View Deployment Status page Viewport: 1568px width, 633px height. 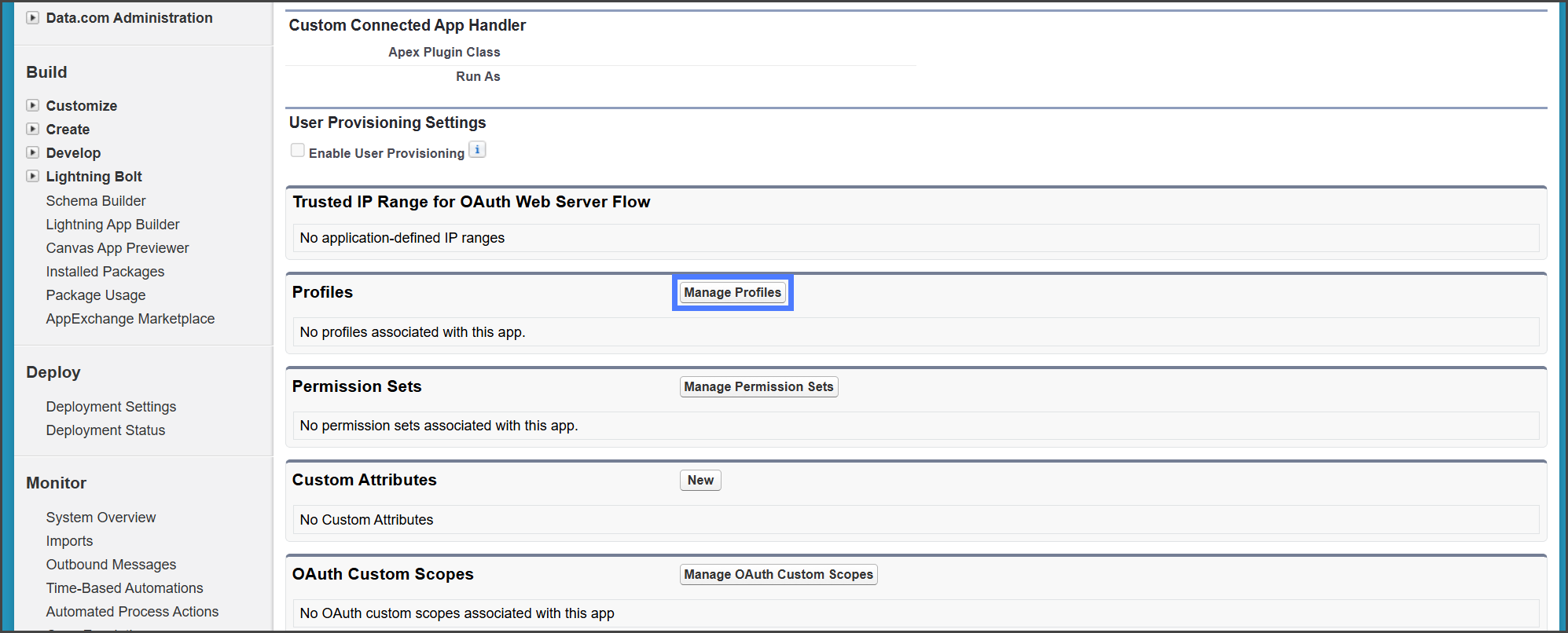tap(105, 430)
